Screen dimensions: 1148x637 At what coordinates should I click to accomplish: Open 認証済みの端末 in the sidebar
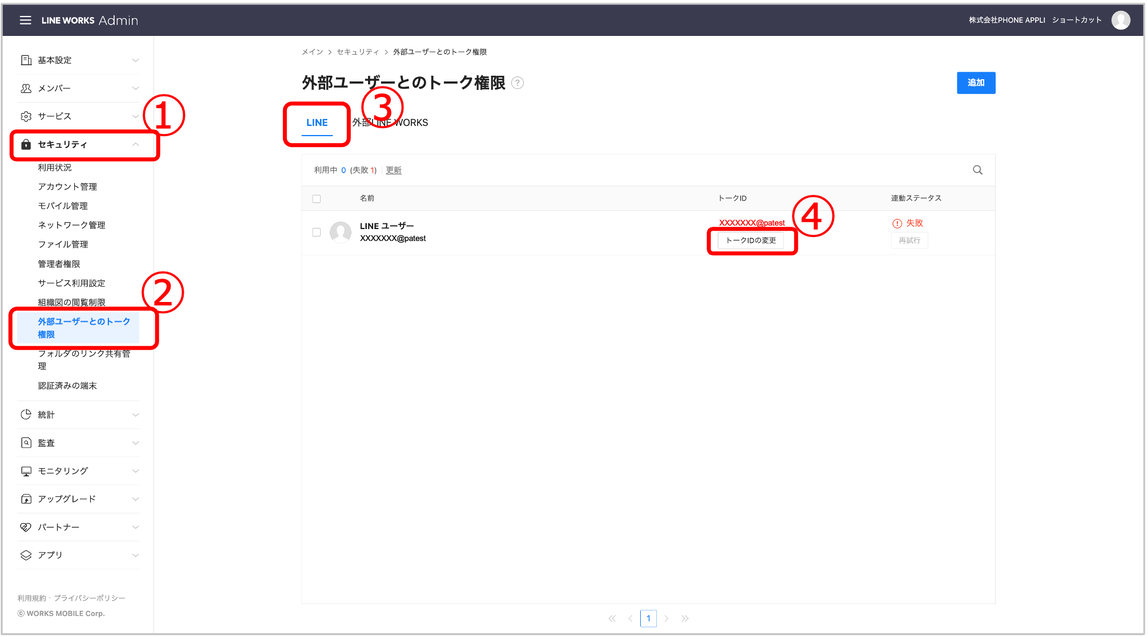67,386
